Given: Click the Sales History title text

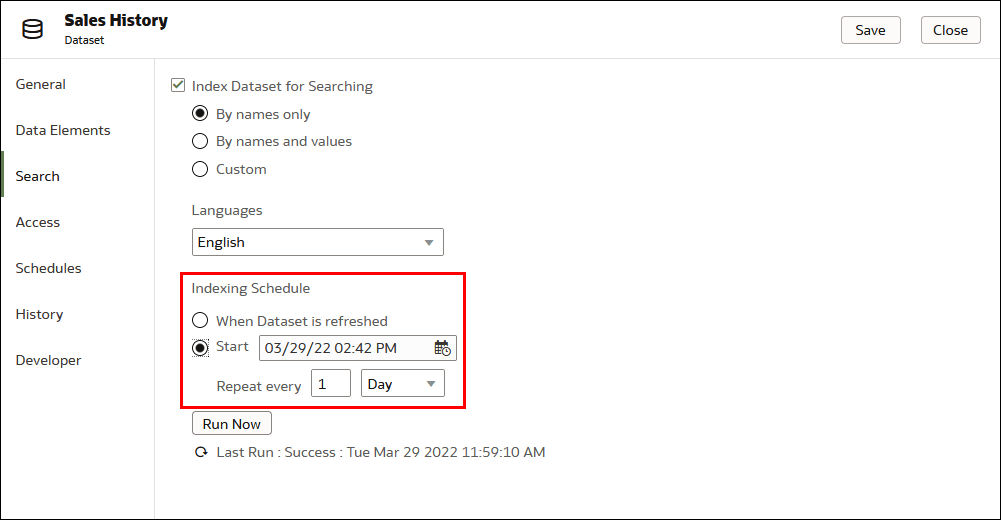Looking at the screenshot, I should tap(116, 20).
